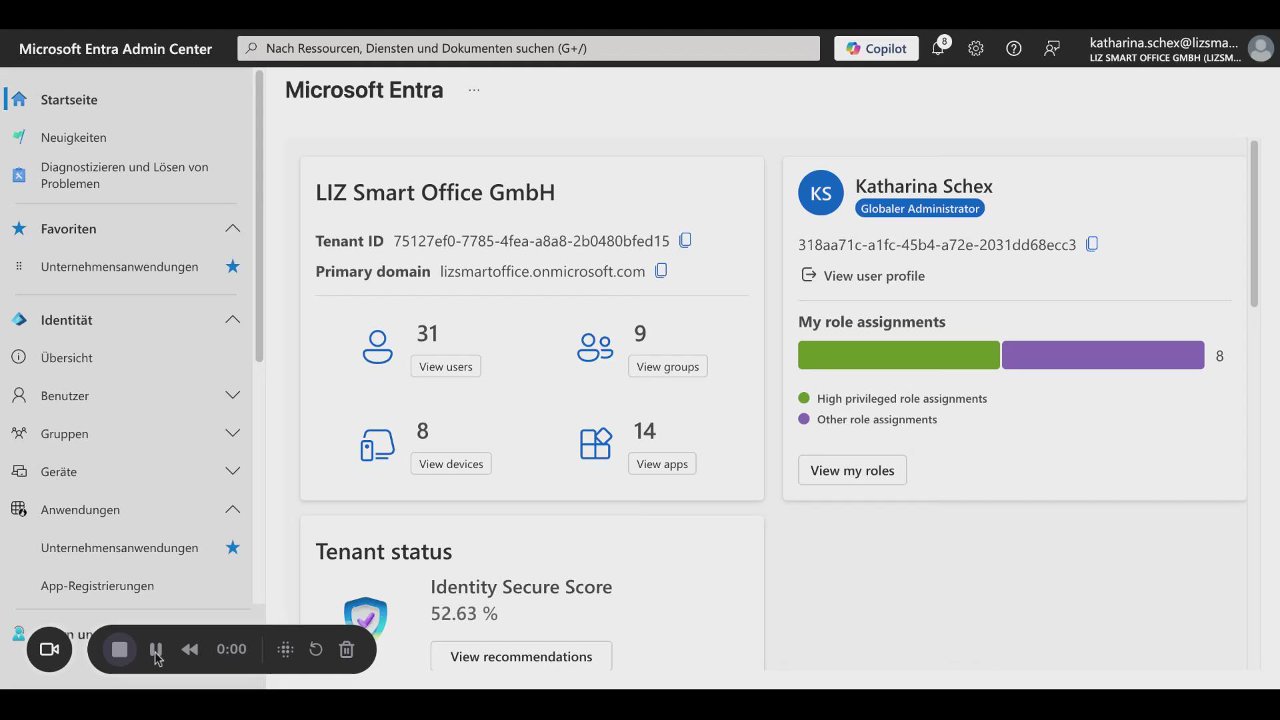1280x720 pixels.
Task: Open Unternehmensanwendungen under Favoriten
Action: [120, 267]
